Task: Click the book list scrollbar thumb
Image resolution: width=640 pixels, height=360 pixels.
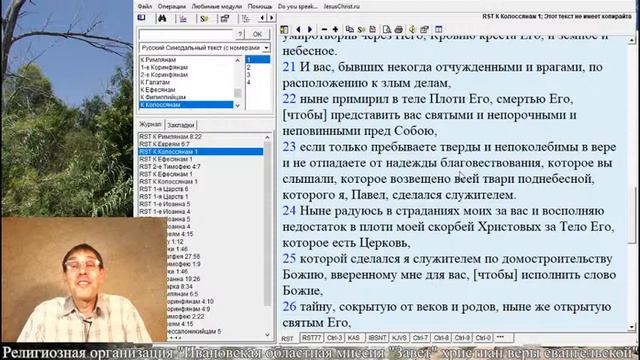Action: (238, 93)
